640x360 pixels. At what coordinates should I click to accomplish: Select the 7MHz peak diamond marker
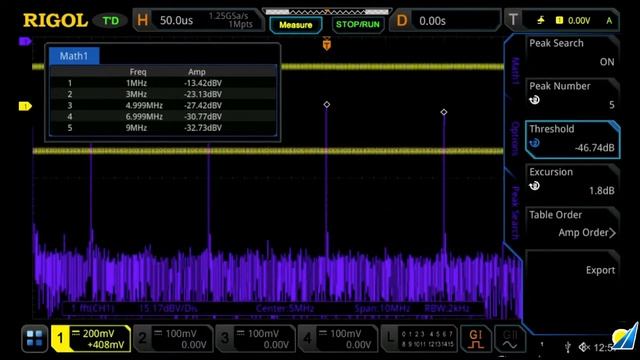click(444, 112)
